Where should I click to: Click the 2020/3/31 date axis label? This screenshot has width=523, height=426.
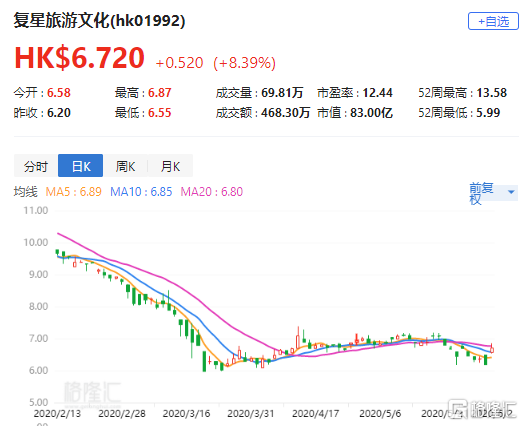(251, 414)
